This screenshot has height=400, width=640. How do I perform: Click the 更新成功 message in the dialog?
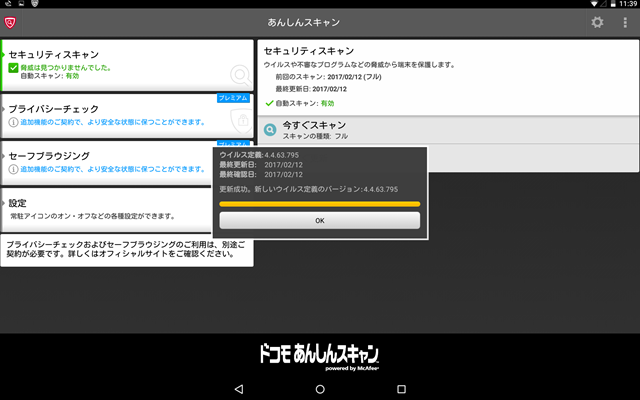(309, 189)
